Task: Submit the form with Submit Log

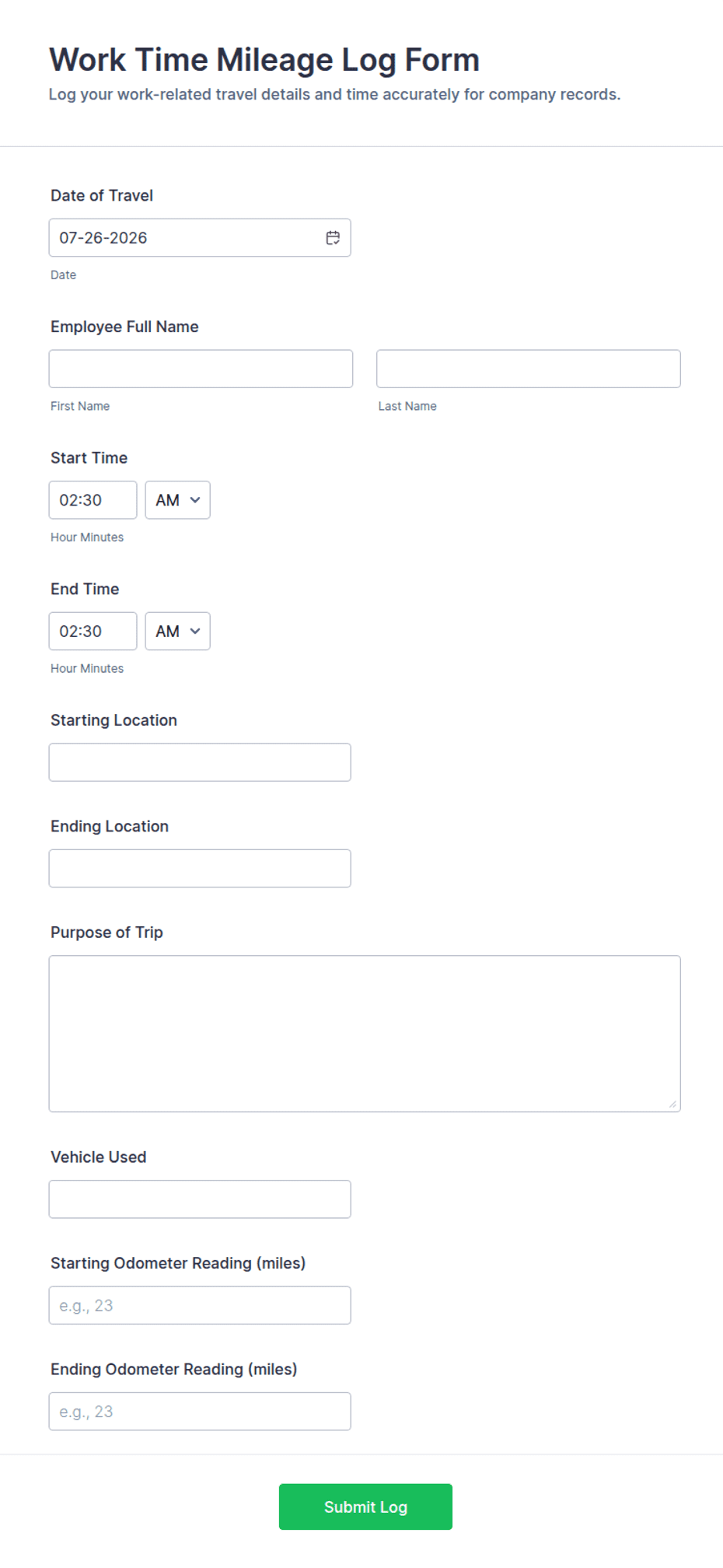Action: (365, 1507)
